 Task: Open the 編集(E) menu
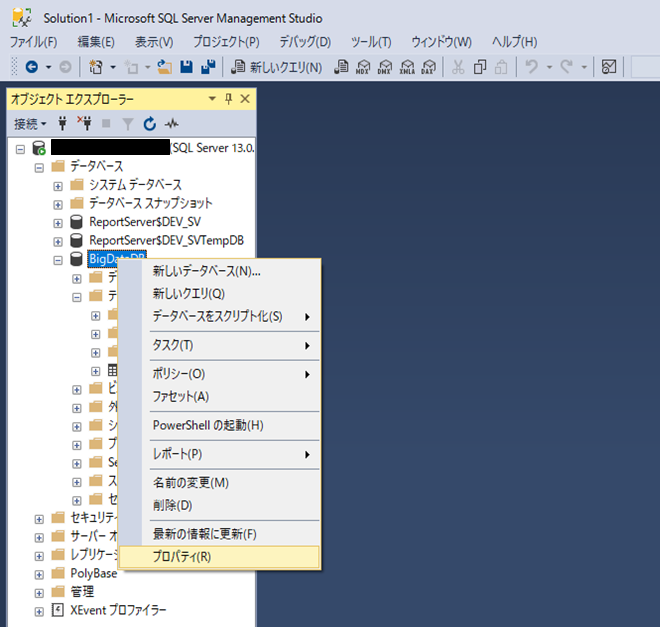coord(96,42)
